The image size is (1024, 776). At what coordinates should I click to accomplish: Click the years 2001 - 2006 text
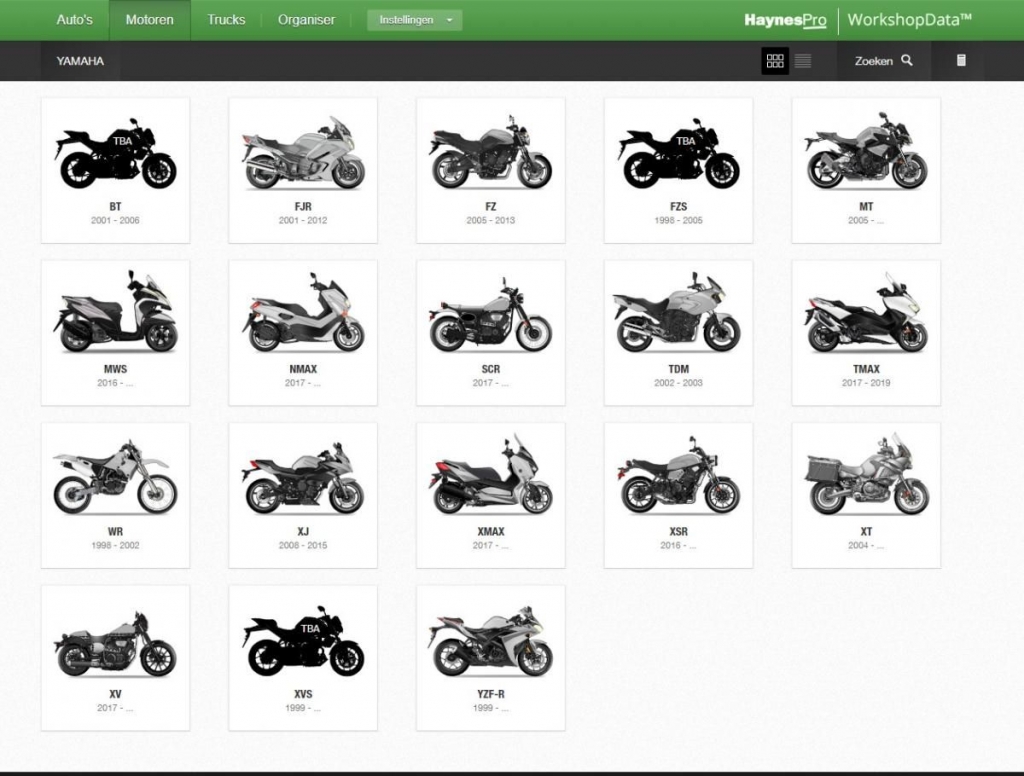coord(115,220)
